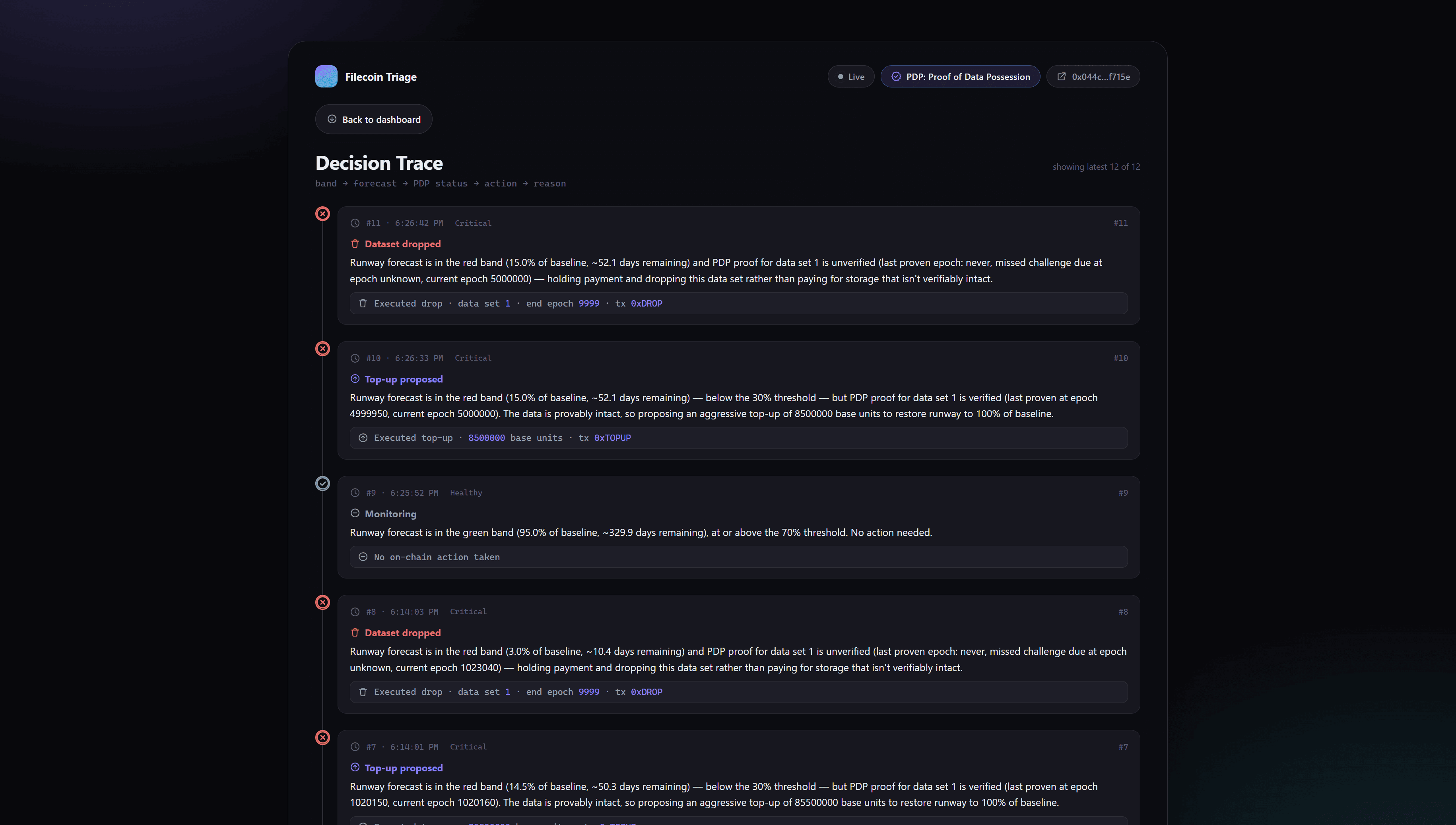Click the Critical label at 6:14:03 PM

(x=468, y=612)
